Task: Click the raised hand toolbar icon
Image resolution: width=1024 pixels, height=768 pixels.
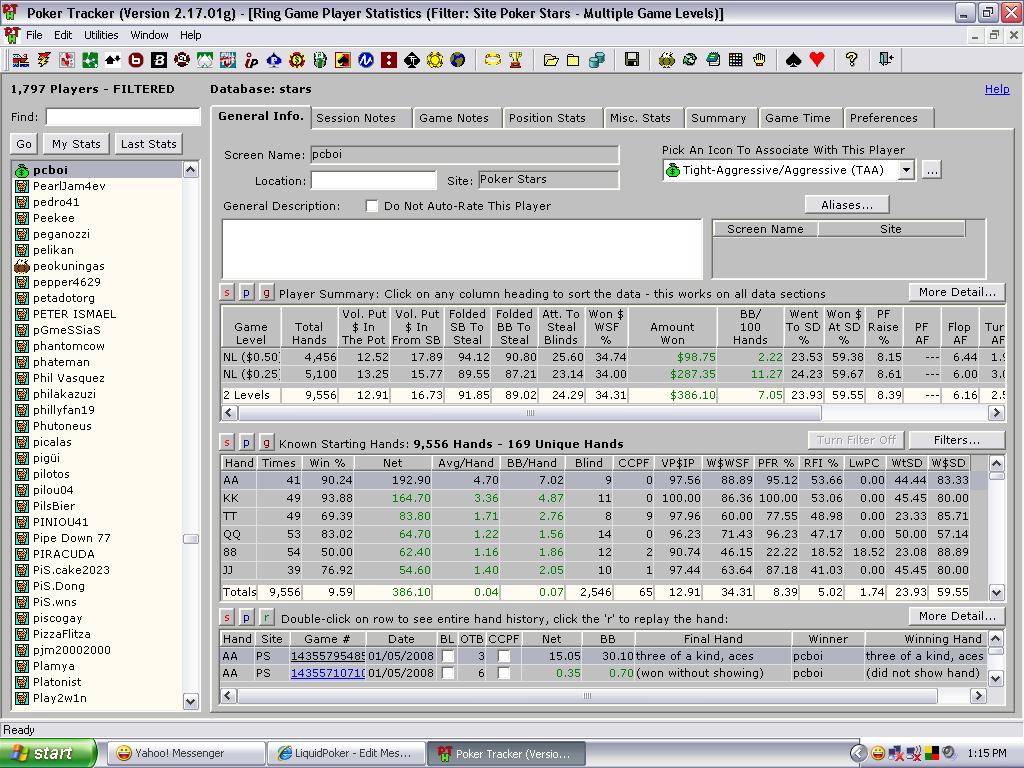Action: point(759,60)
